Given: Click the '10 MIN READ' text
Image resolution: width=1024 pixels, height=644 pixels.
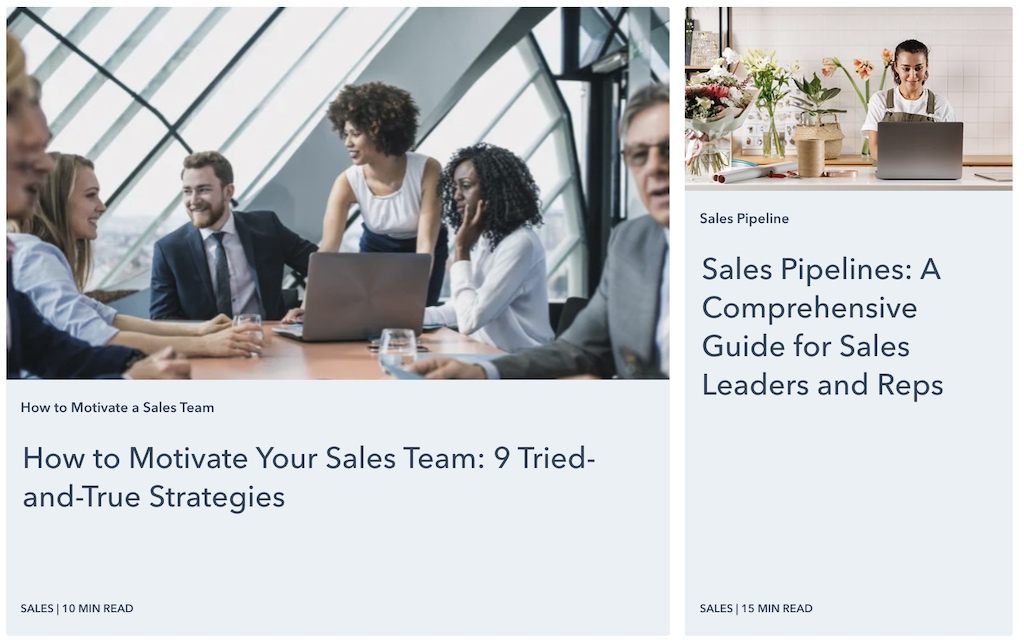Looking at the screenshot, I should click(97, 609).
